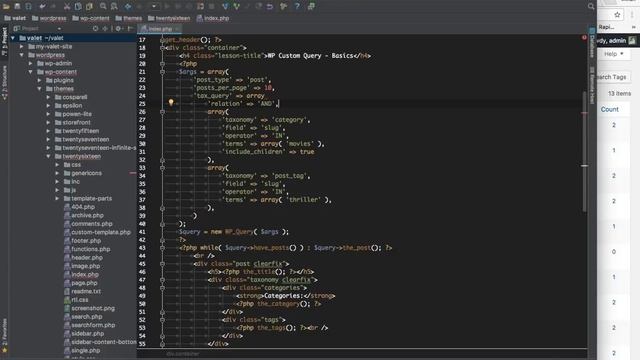This screenshot has height=360, width=640.
Task: Click the Open folder toolbar icon
Action: click(6, 7)
